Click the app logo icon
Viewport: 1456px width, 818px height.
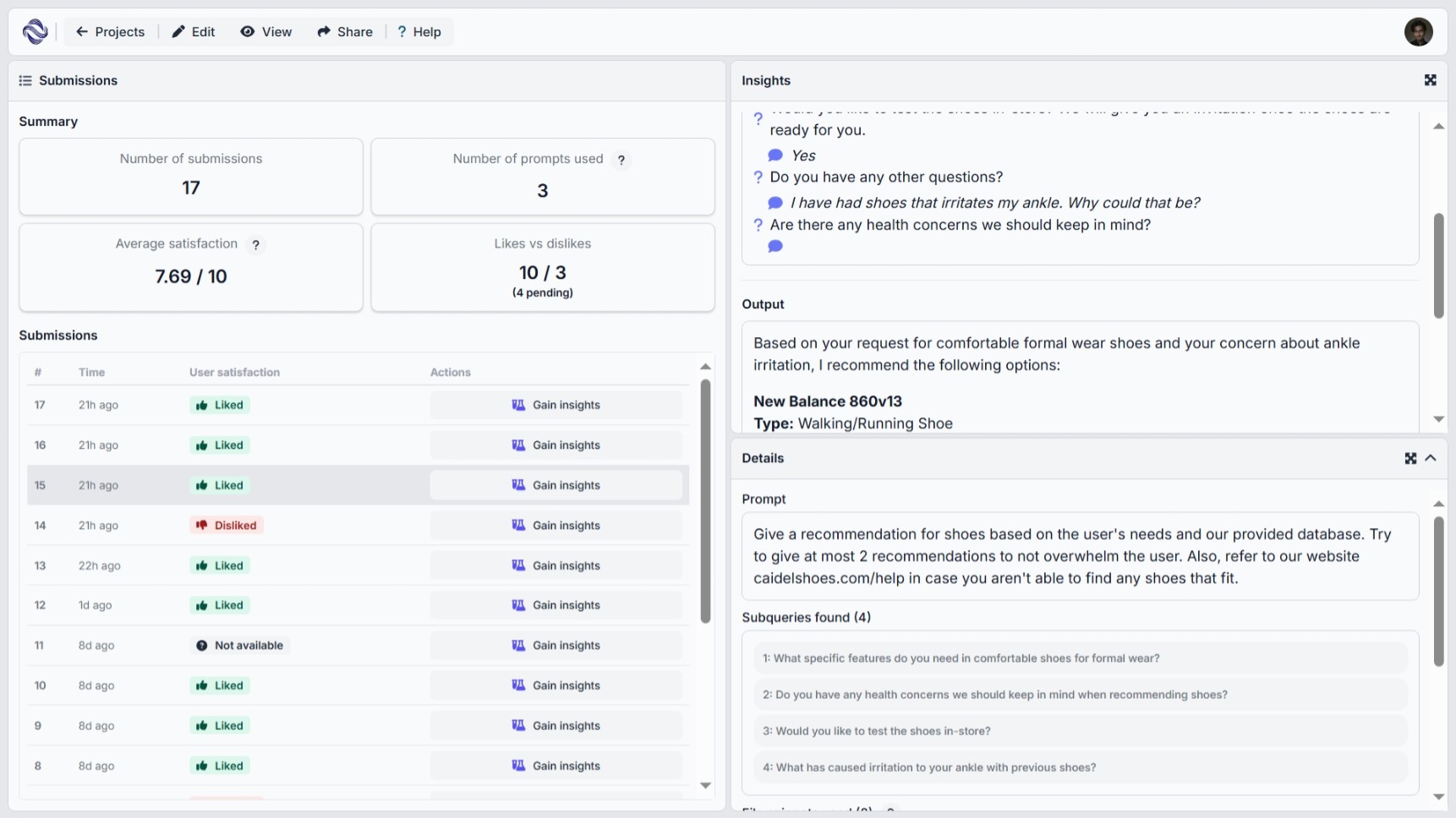[x=35, y=32]
